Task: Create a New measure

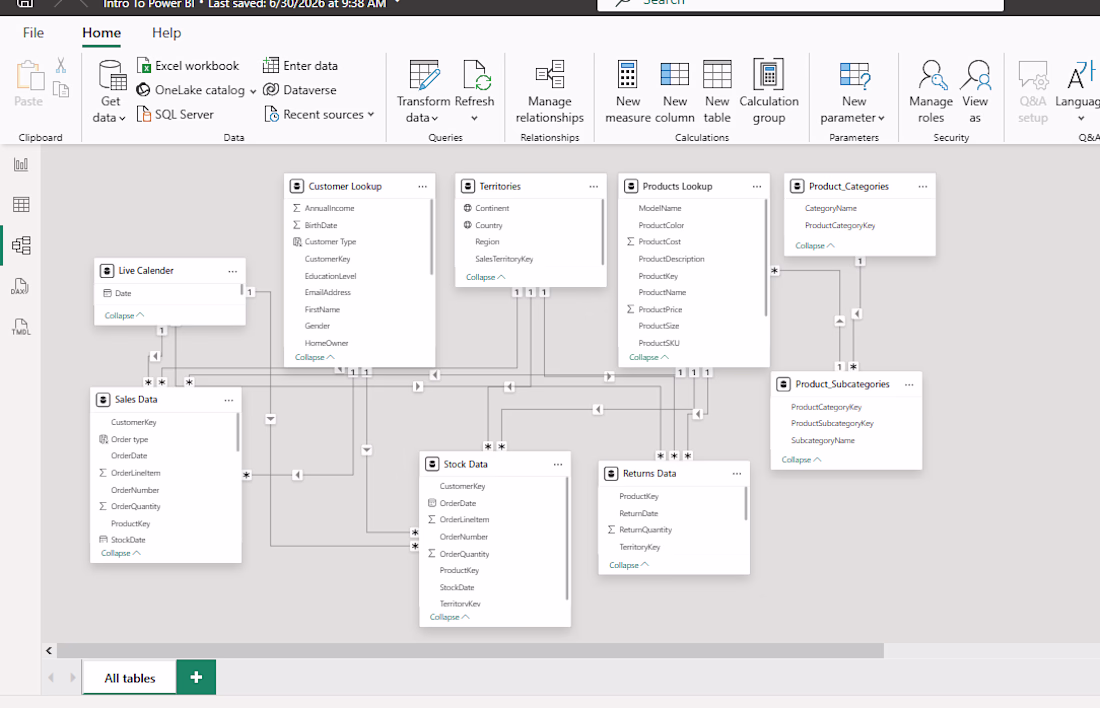Action: pos(628,91)
